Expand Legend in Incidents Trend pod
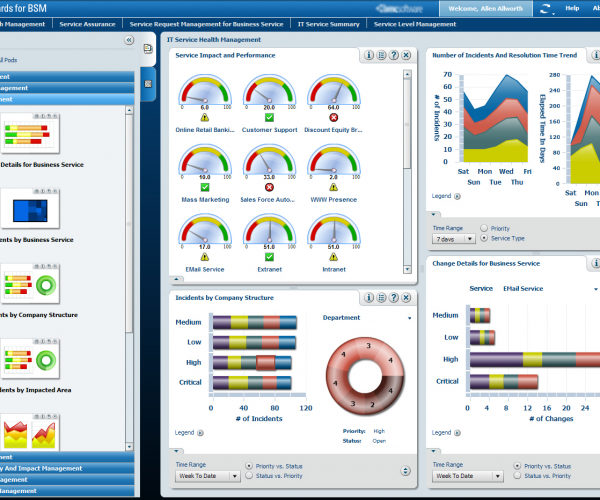Screen dimensions: 600x500 click(x=457, y=197)
